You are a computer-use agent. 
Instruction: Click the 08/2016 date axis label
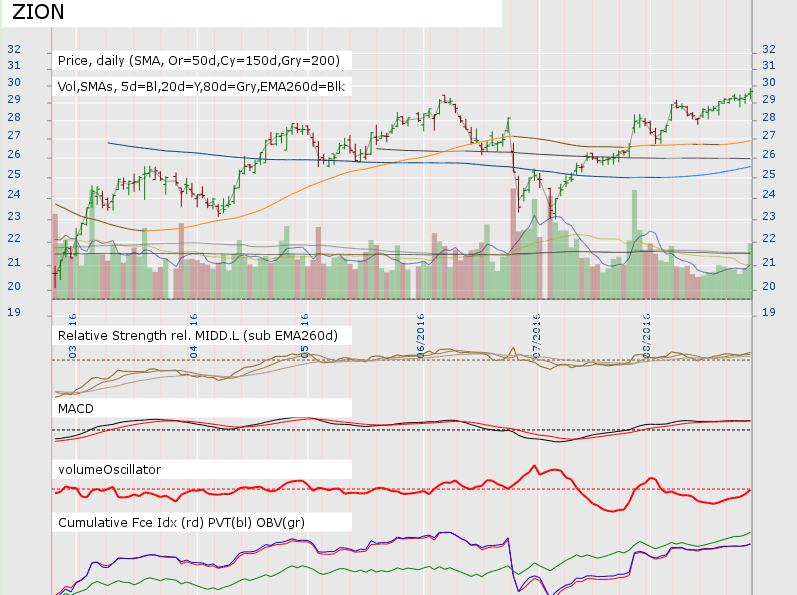pyautogui.click(x=647, y=336)
